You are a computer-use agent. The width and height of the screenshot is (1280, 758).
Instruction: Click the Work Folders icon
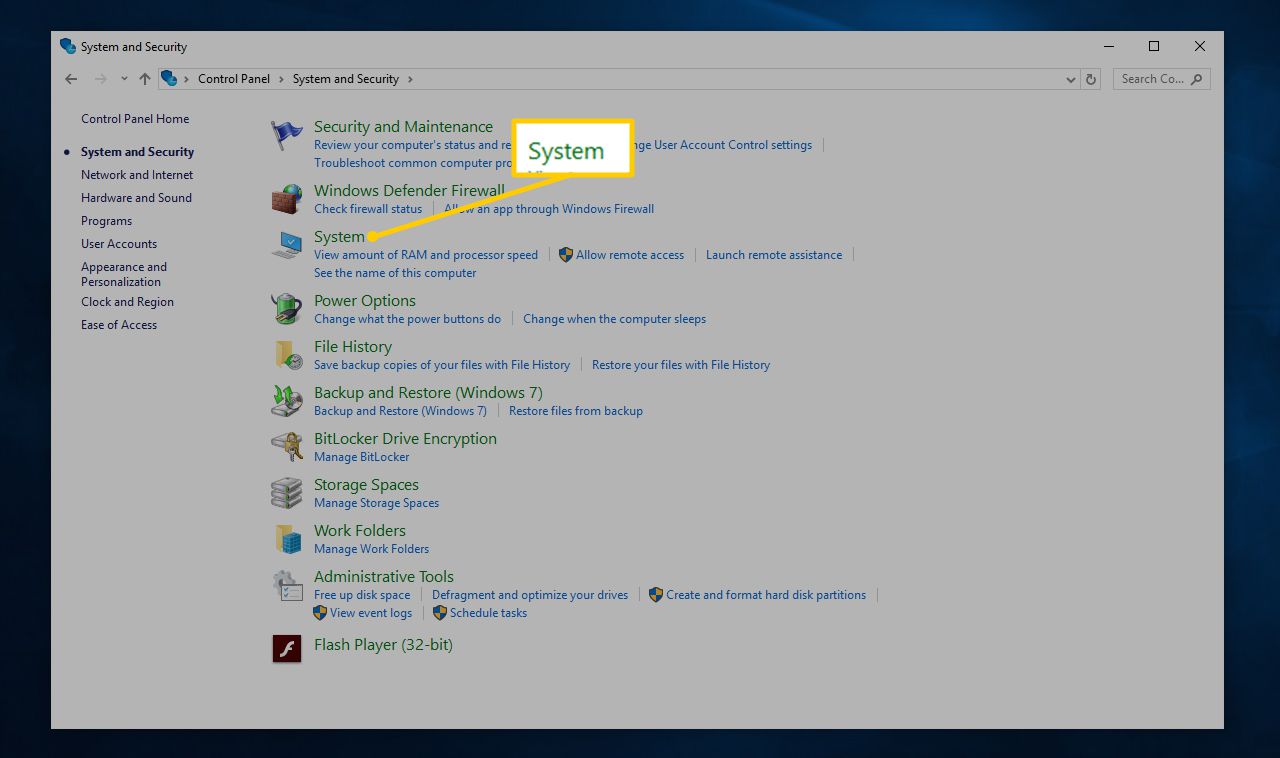click(287, 539)
